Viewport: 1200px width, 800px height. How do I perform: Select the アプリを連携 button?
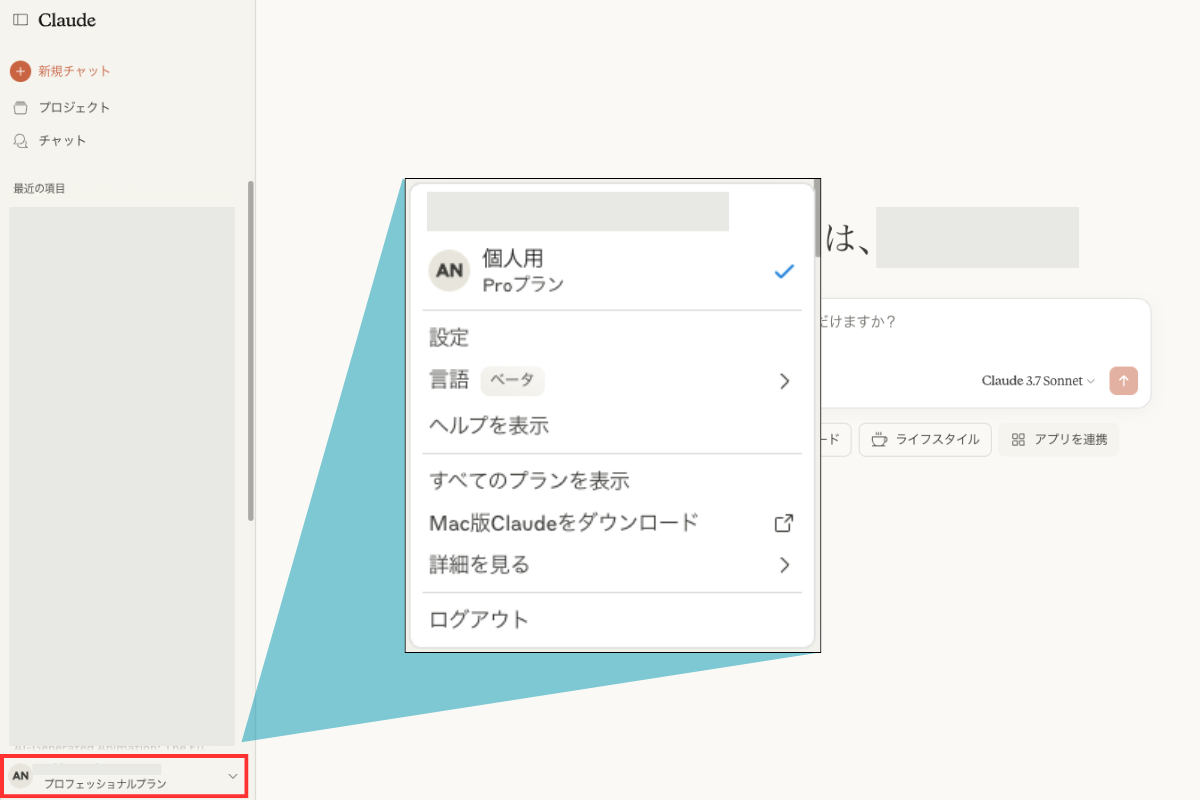tap(1058, 440)
